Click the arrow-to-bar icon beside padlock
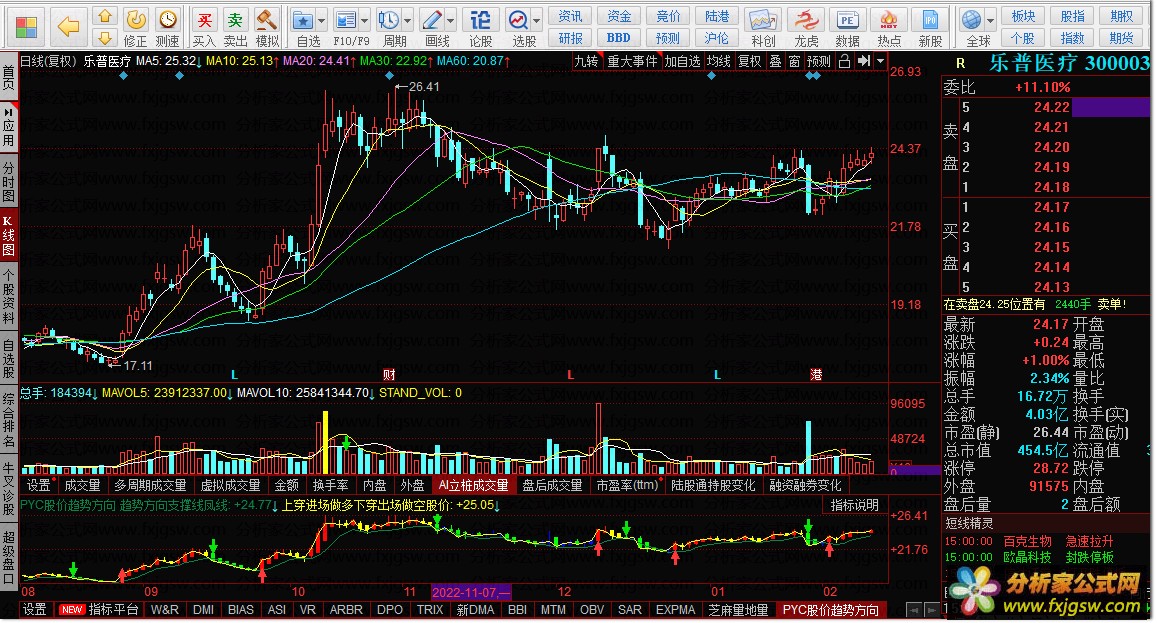Image resolution: width=1157 pixels, height=623 pixels. pos(863,61)
